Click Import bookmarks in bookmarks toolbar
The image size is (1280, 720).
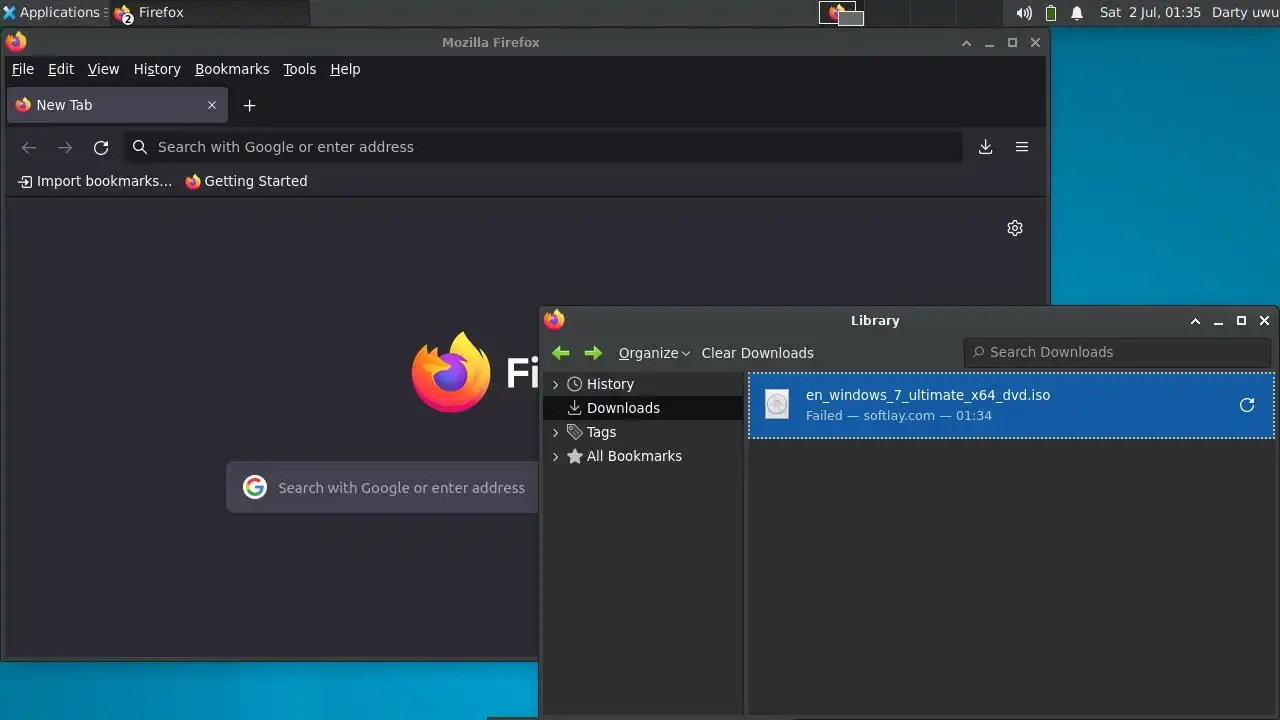(x=95, y=181)
